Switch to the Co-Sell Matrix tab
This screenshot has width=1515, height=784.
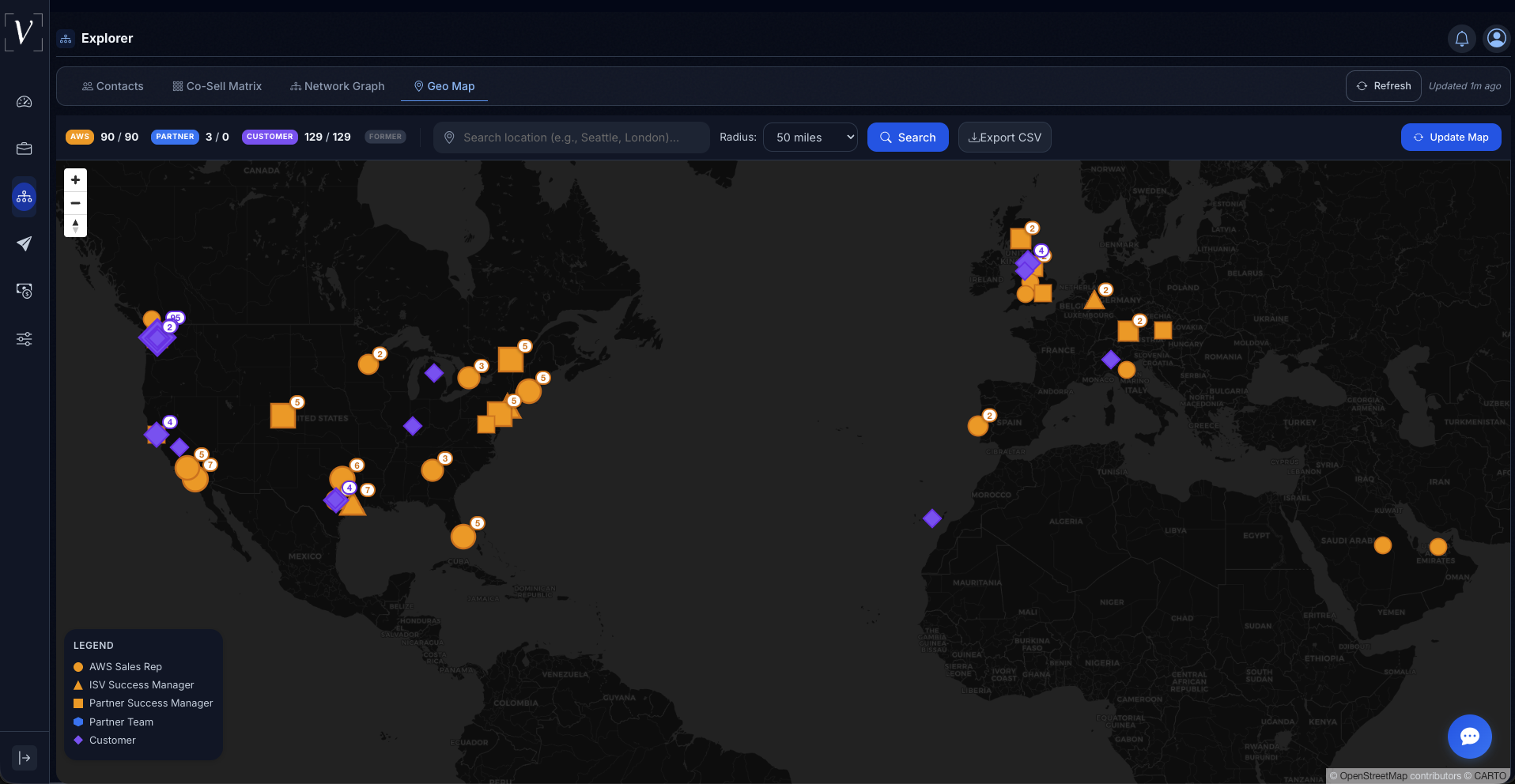click(x=217, y=86)
